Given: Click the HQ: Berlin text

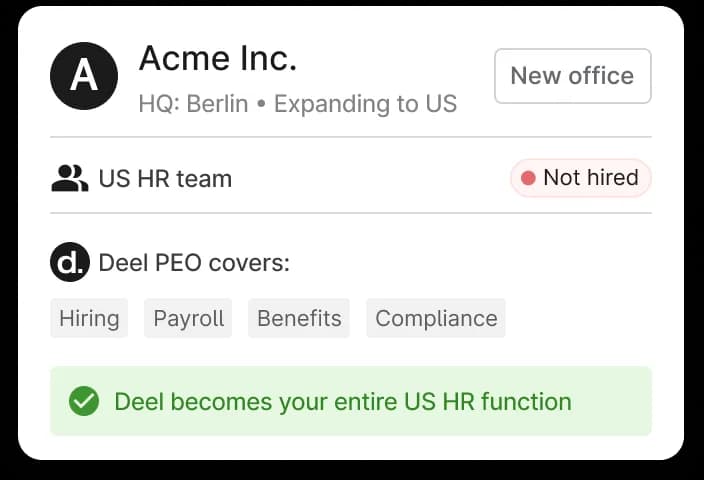Looking at the screenshot, I should tap(194, 104).
